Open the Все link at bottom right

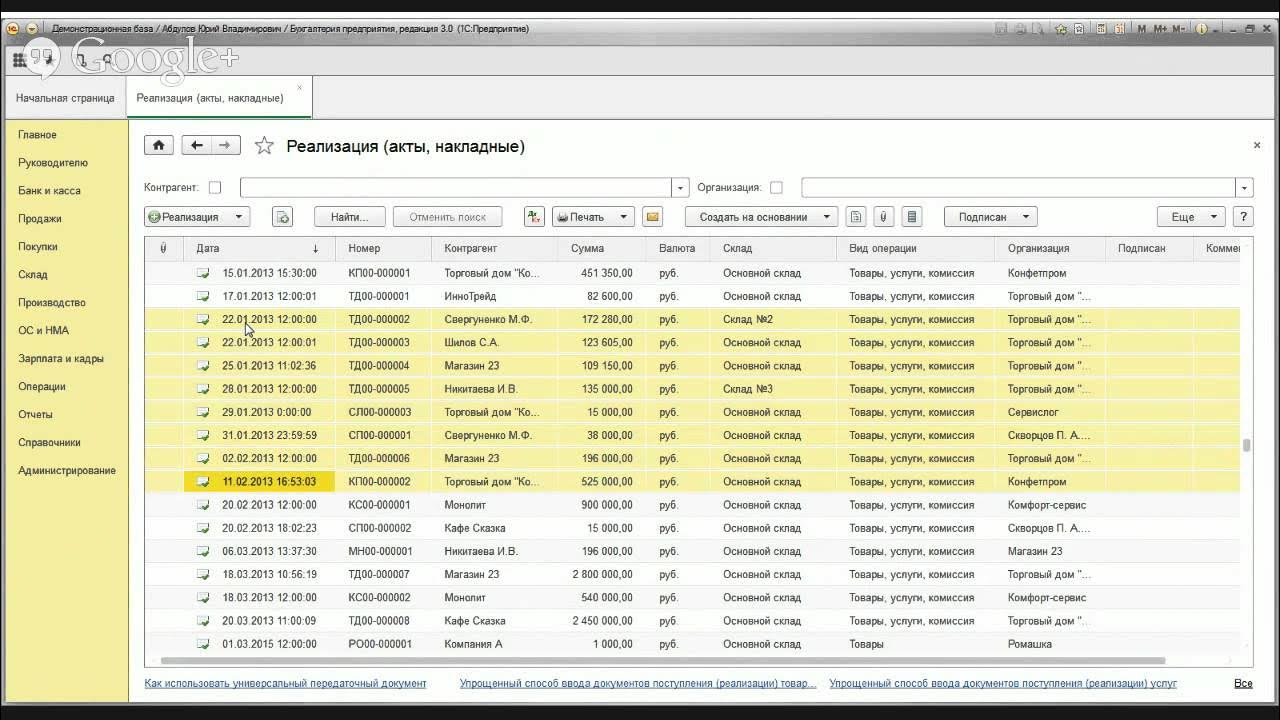[1243, 684]
